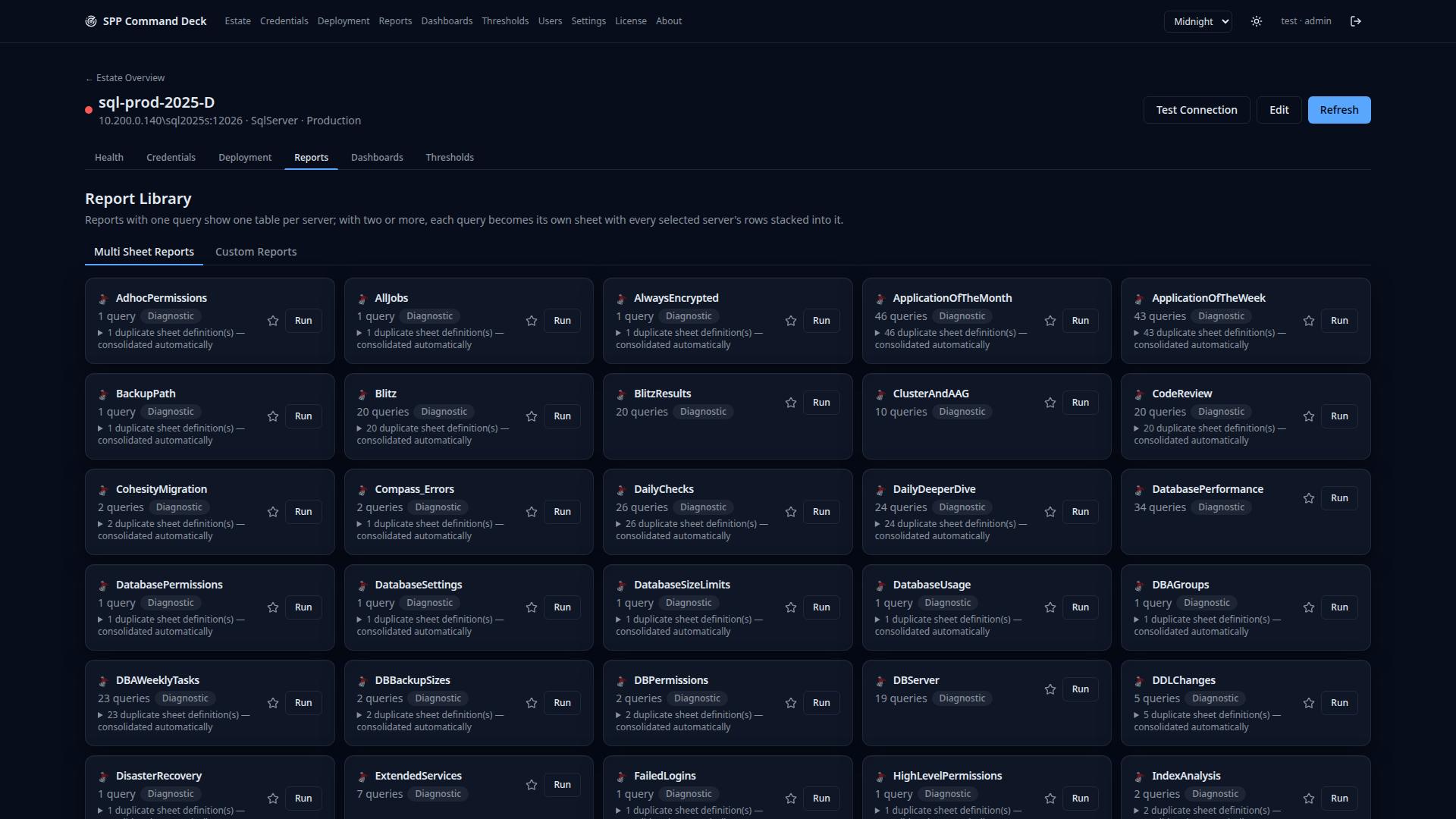This screenshot has height=819, width=1456.
Task: Open the server Deployment tab
Action: 245,158
